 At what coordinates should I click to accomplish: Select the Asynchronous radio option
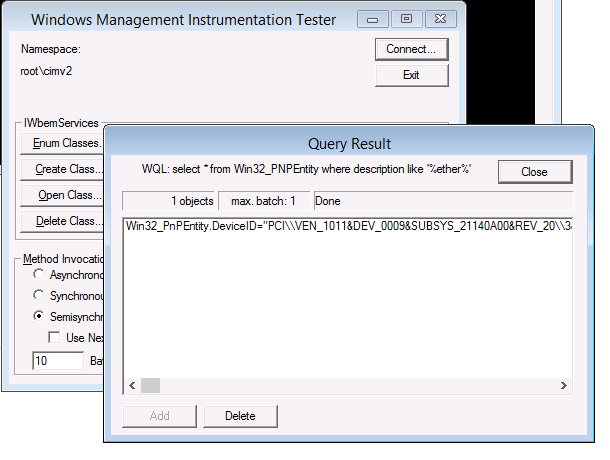pyautogui.click(x=38, y=274)
